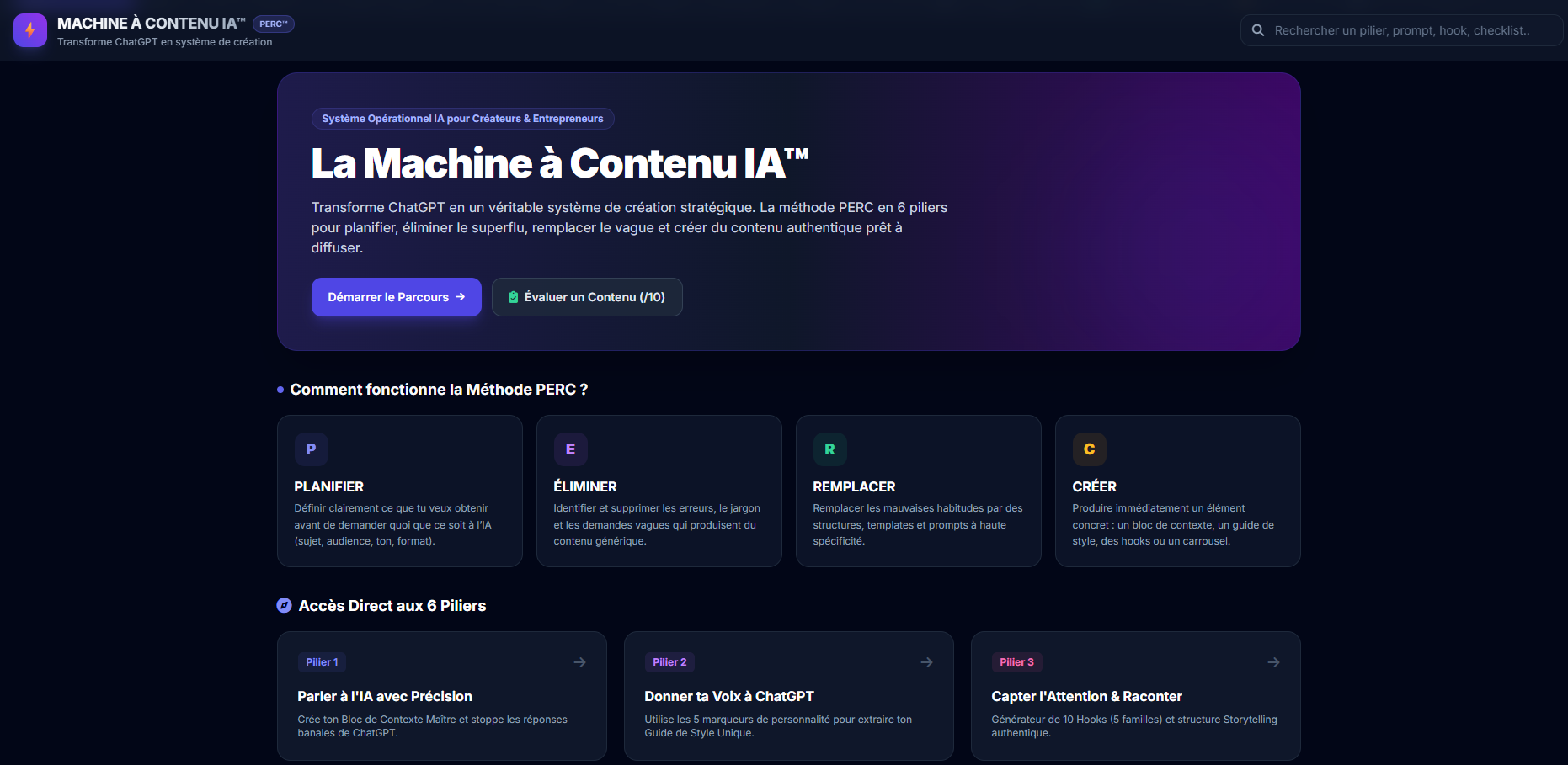The height and width of the screenshot is (765, 1568).
Task: Click the ÉLIMINER card heading
Action: click(585, 486)
